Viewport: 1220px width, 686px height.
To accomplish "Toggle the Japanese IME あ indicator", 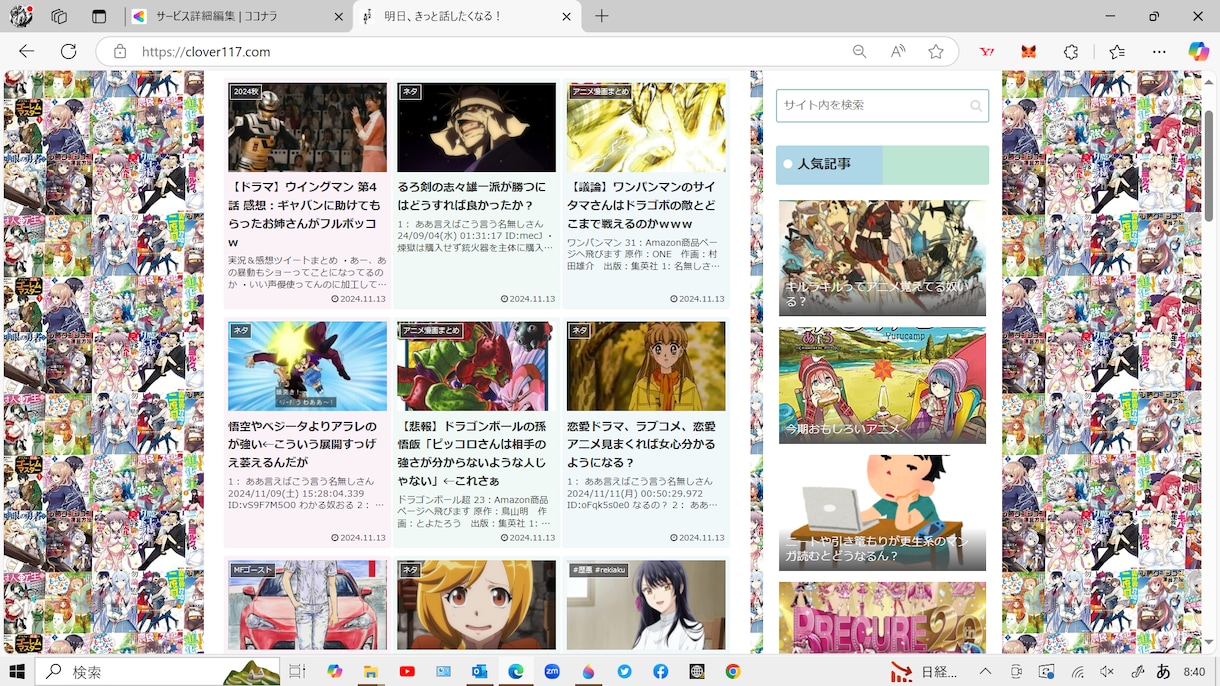I will point(1163,671).
